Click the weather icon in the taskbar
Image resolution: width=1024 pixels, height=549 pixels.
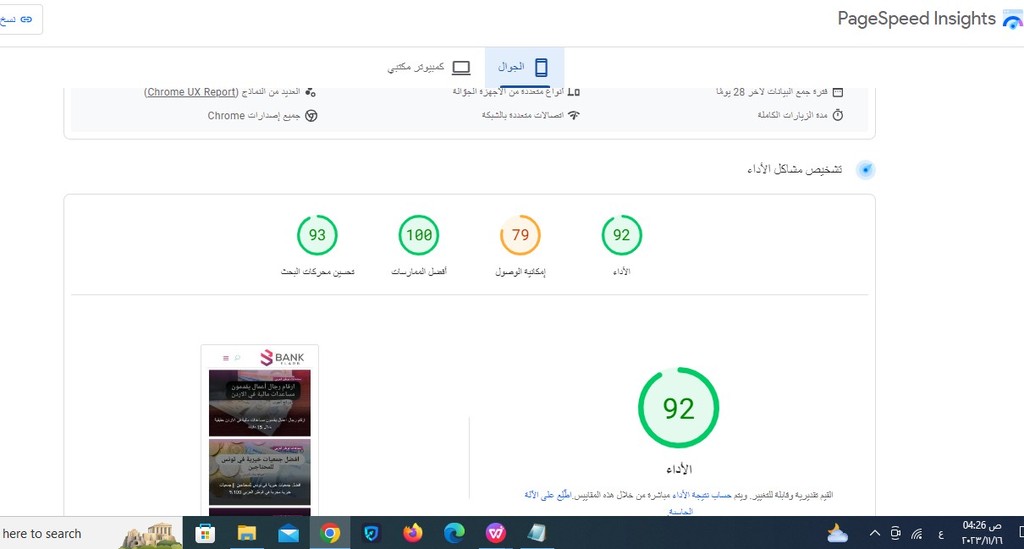pyautogui.click(x=837, y=533)
